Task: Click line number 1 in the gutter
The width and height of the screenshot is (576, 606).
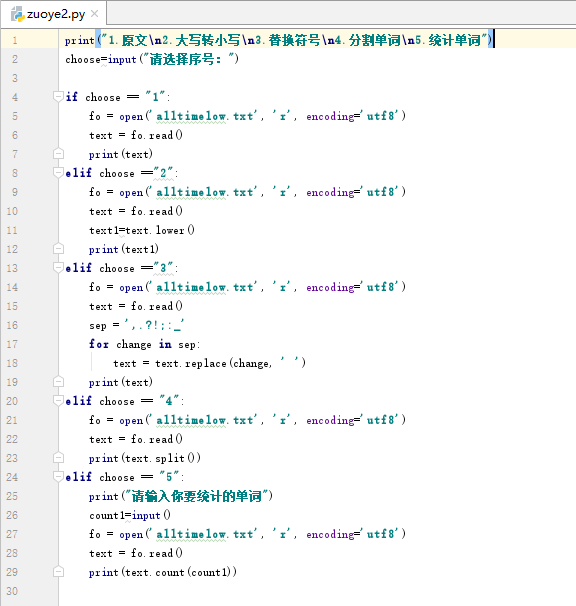Action: 15,40
